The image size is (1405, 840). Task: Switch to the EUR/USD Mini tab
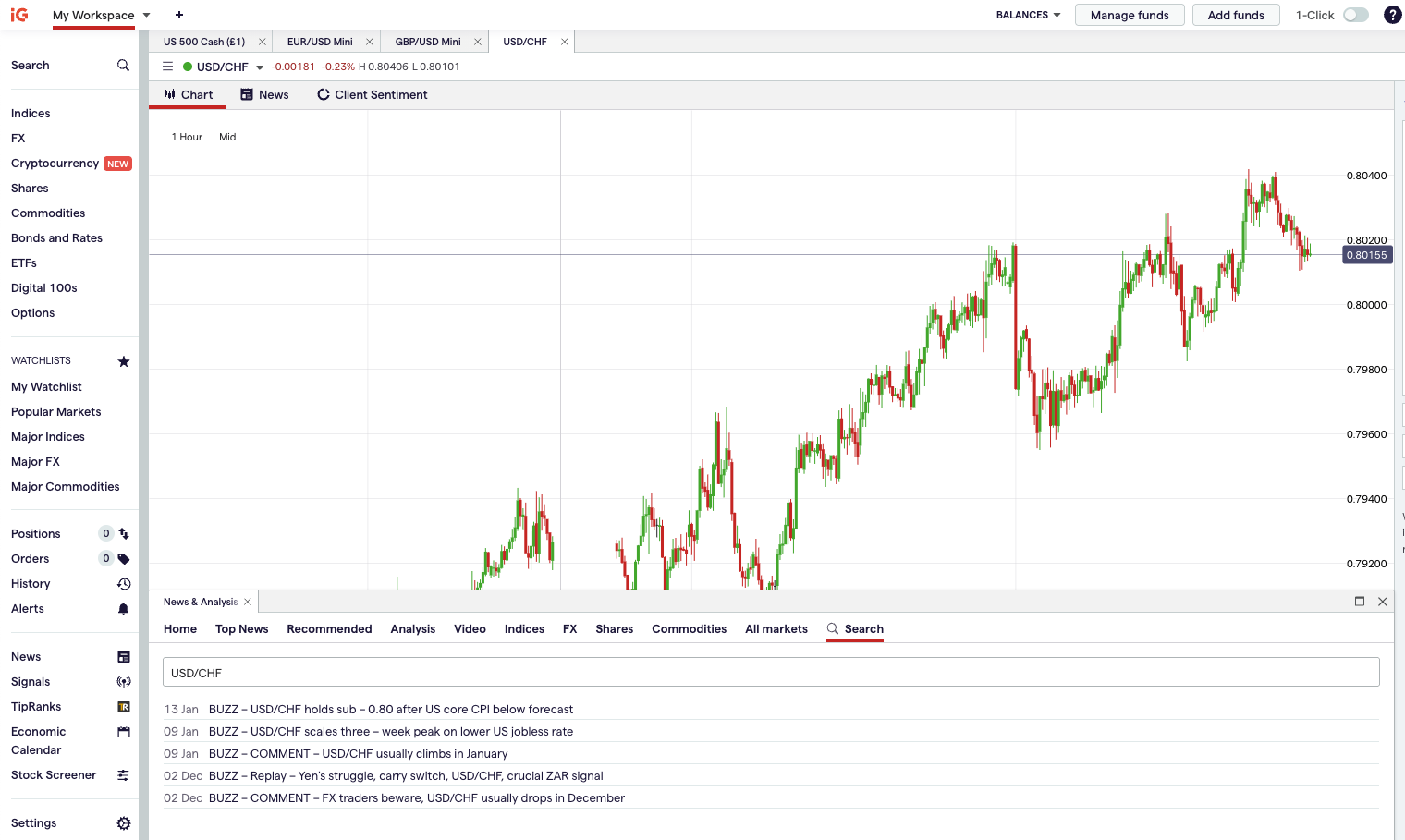[319, 42]
